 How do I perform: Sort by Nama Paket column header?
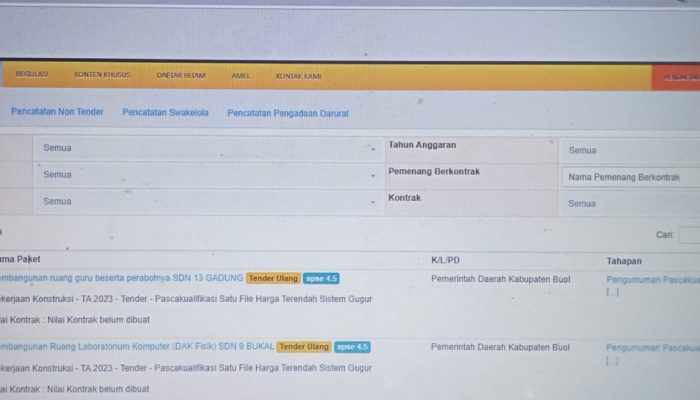click(20, 259)
